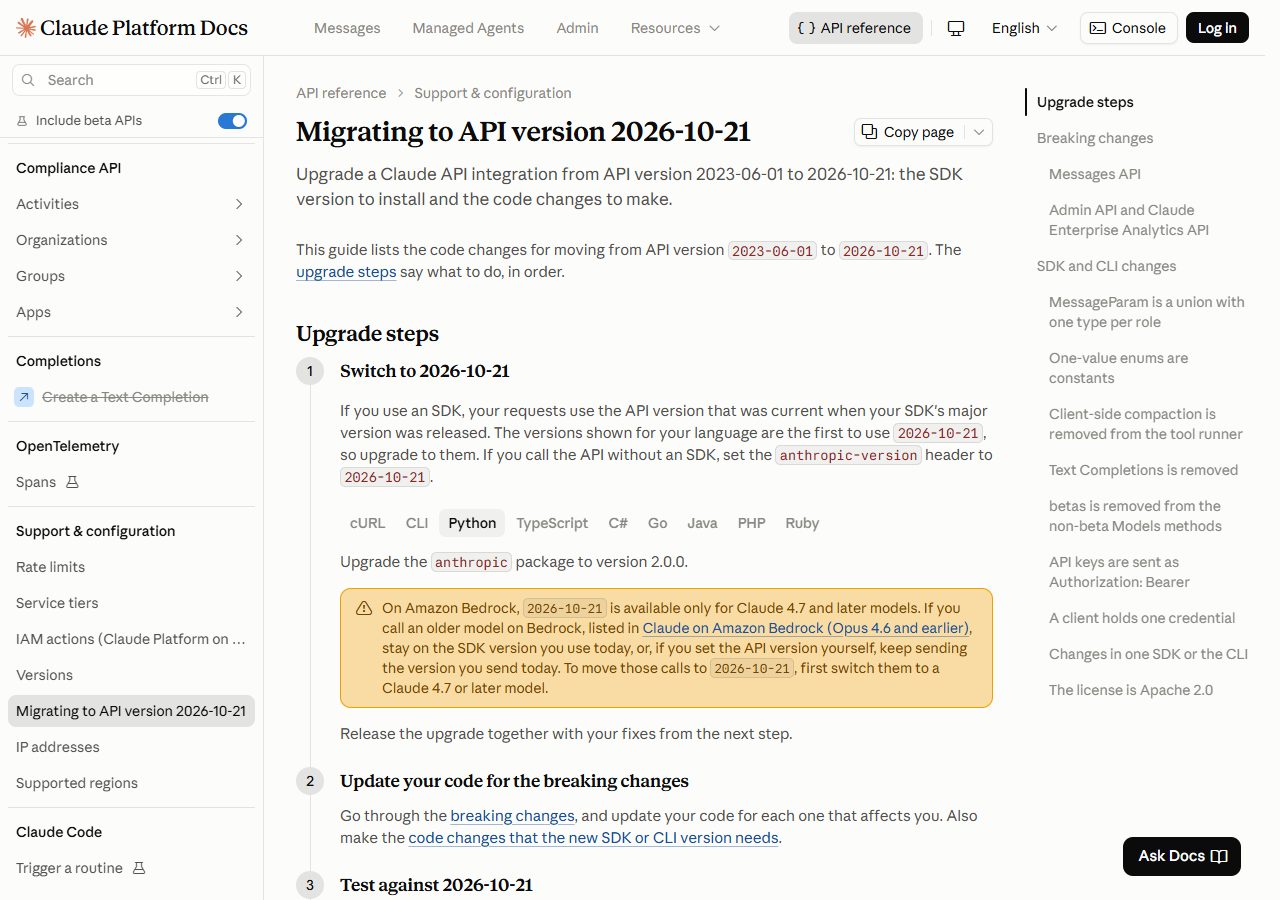Click the upgrade steps inline link
Screen dimensions: 1280x900
[x=346, y=272]
